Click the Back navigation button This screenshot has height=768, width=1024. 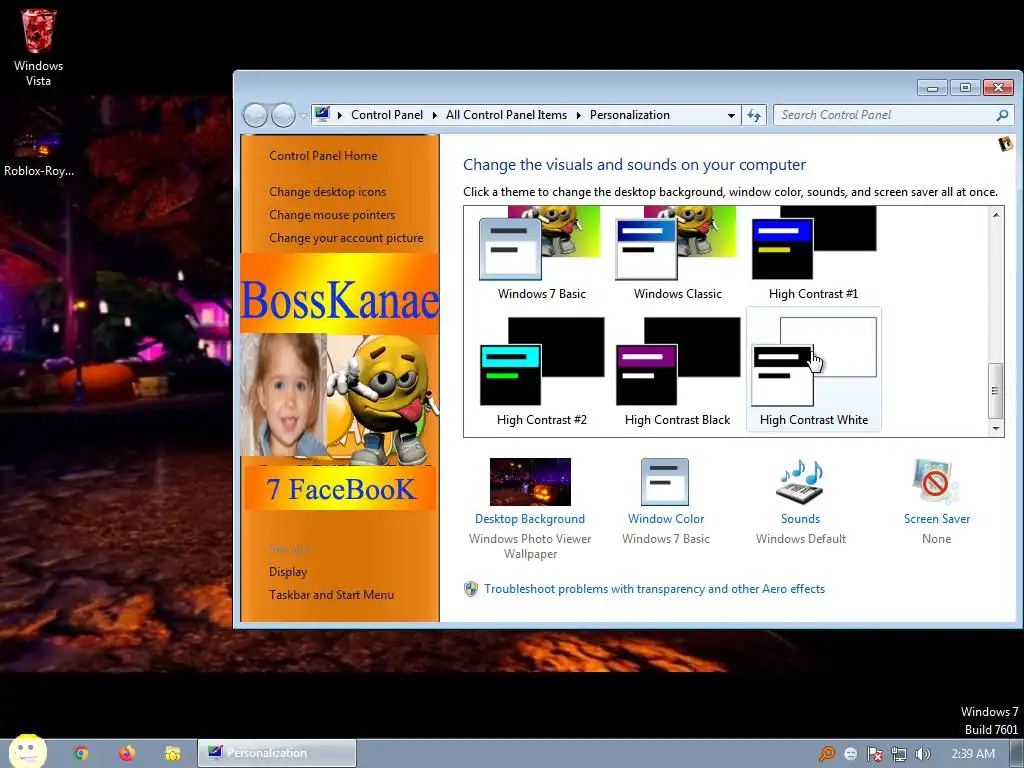coord(255,116)
